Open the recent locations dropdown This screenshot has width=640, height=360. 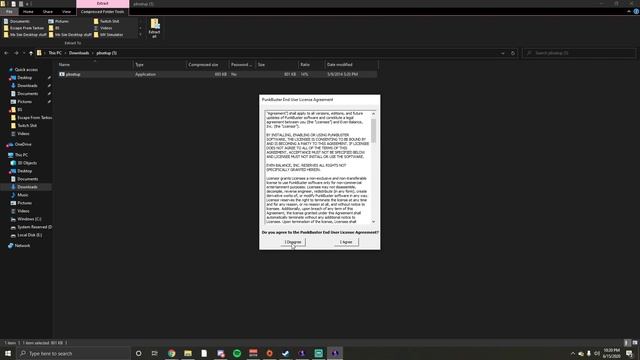click(x=24, y=53)
